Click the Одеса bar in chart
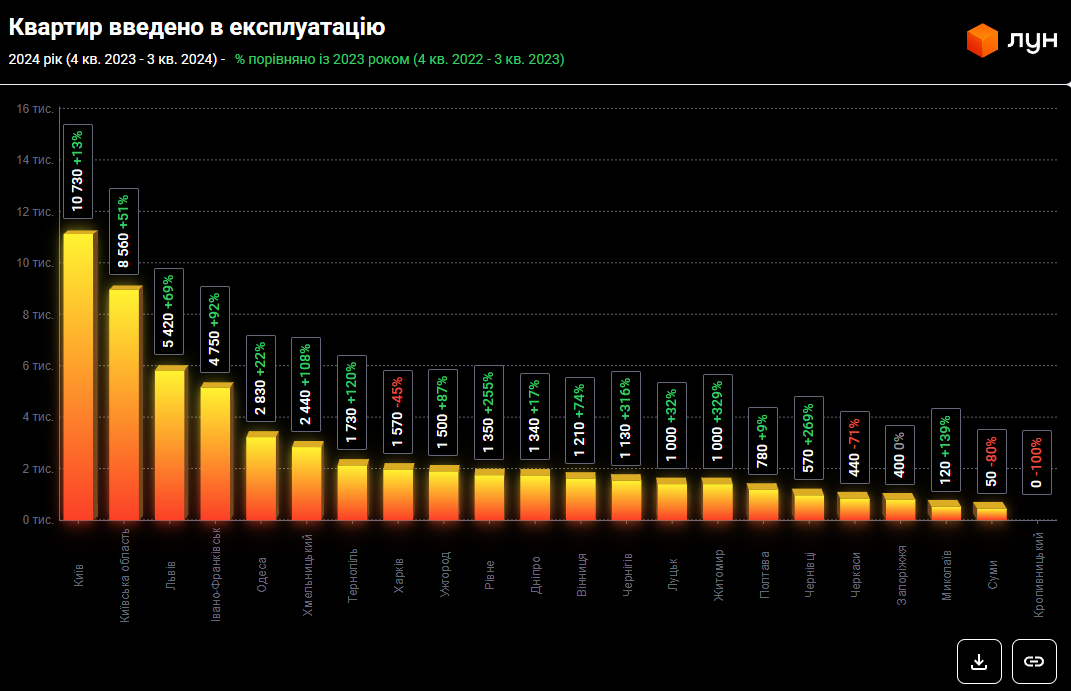Image resolution: width=1071 pixels, height=691 pixels. tap(261, 477)
